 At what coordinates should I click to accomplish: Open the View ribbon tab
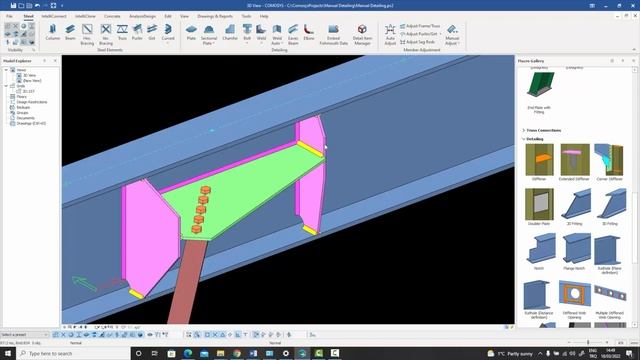pos(184,16)
